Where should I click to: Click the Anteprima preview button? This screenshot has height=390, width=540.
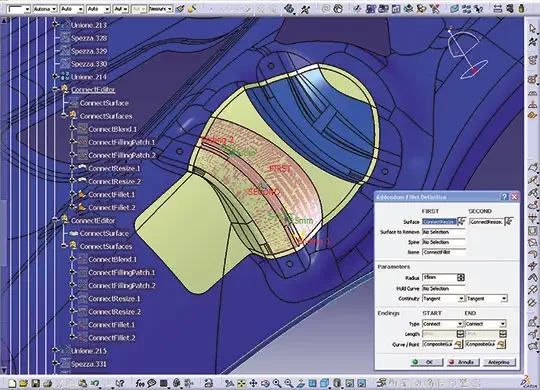tap(499, 362)
